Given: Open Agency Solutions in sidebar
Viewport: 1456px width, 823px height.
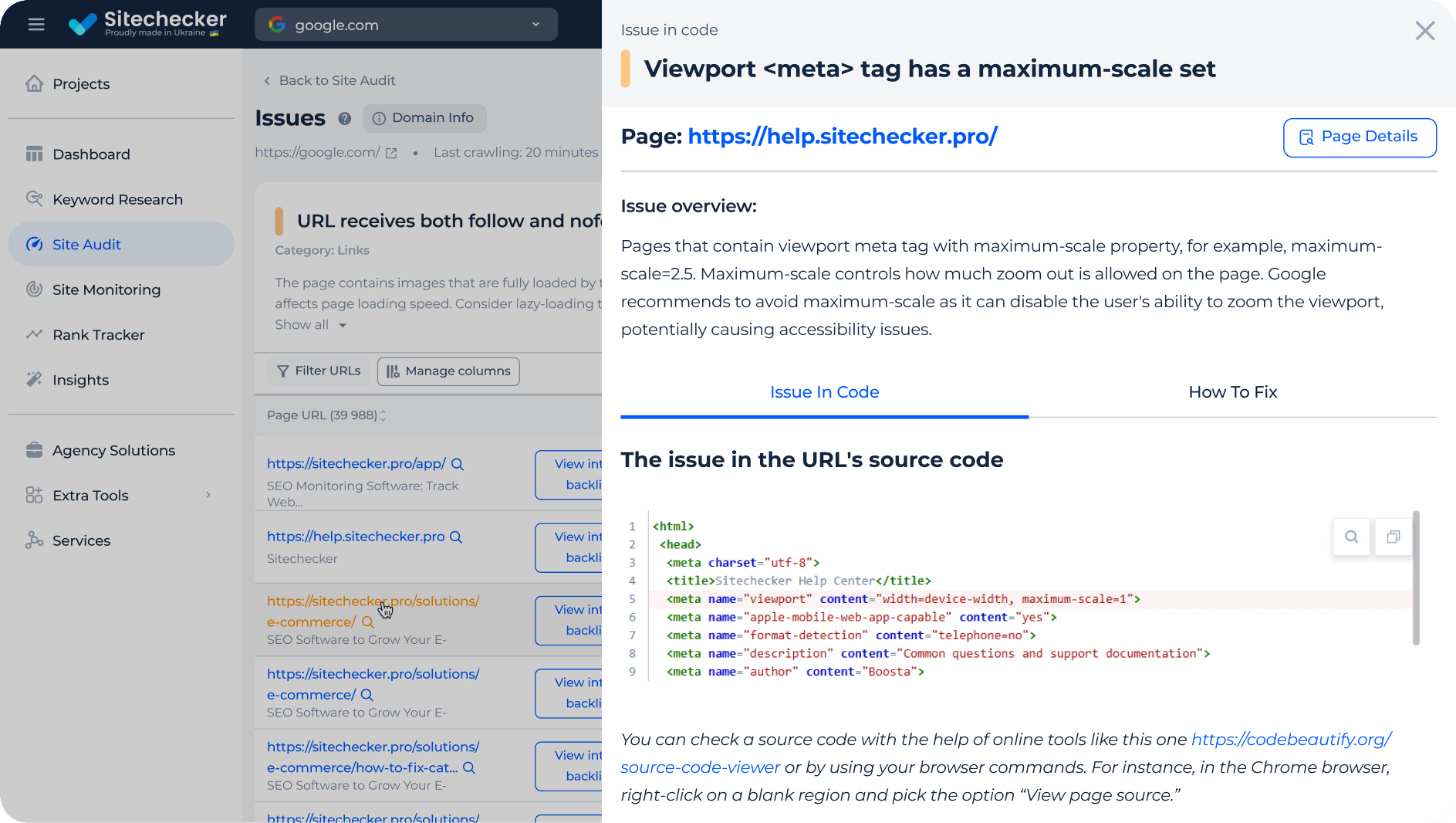Looking at the screenshot, I should [x=113, y=450].
